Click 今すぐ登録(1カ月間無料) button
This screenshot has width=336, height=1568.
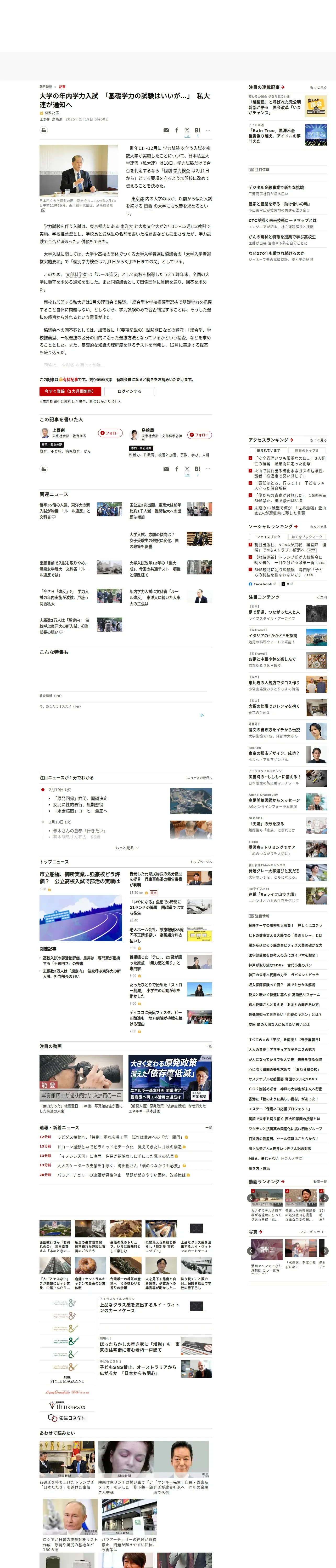tap(70, 391)
